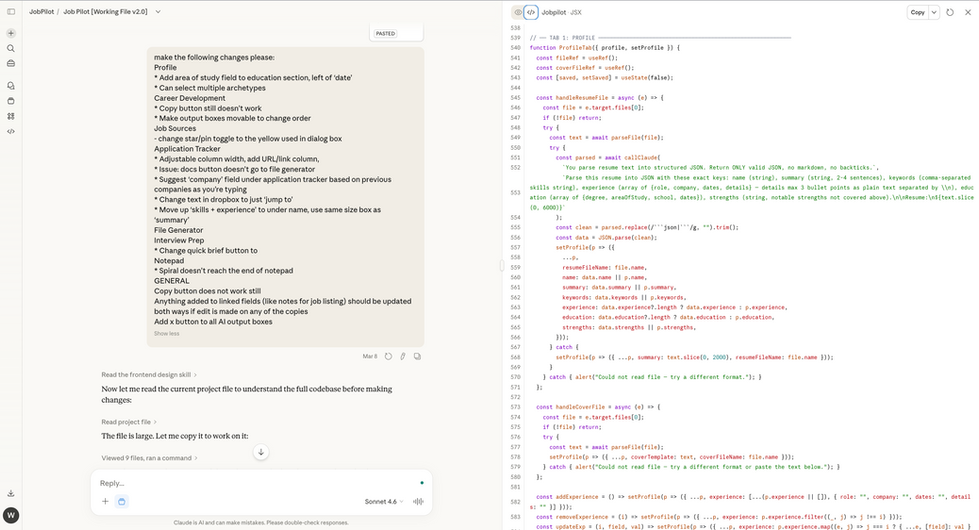
Task: Start a new chat with plus icon
Action: click(x=11, y=33)
